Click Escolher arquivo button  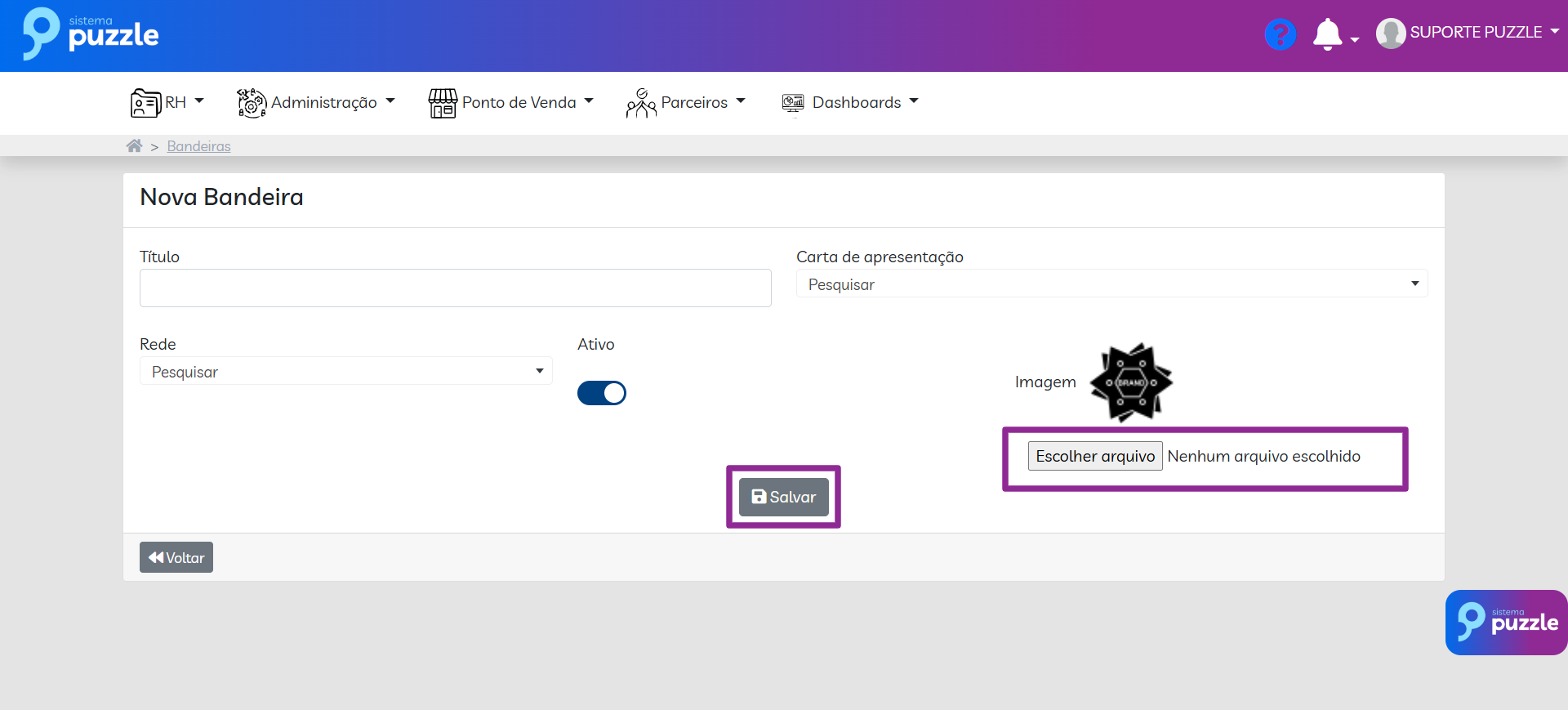1095,456
